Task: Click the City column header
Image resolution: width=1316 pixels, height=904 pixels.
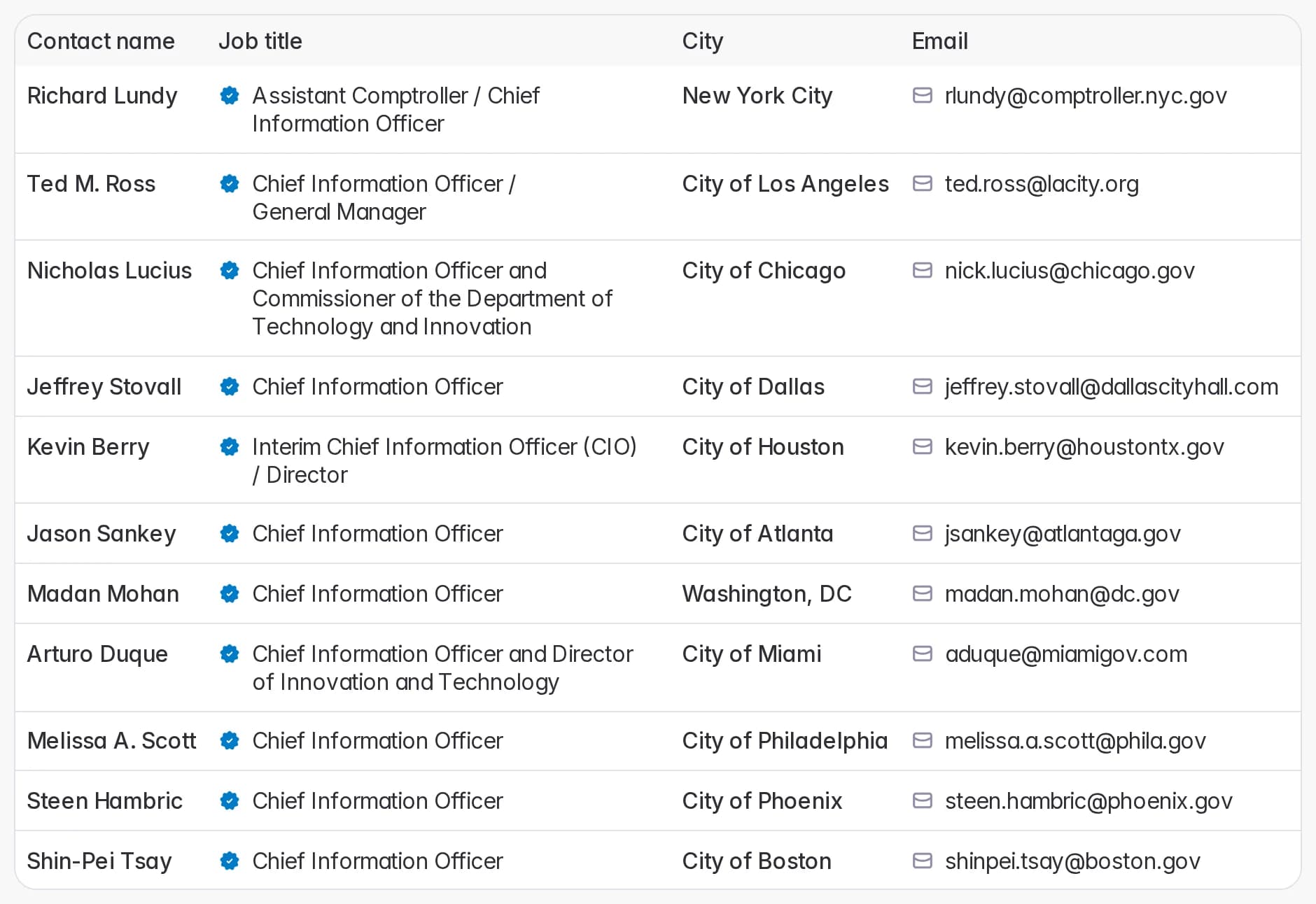Action: (x=703, y=41)
